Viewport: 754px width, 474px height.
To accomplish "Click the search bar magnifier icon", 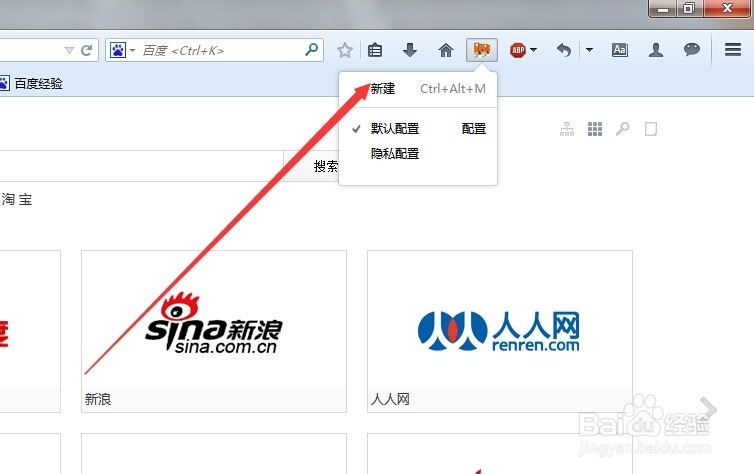I will point(312,50).
